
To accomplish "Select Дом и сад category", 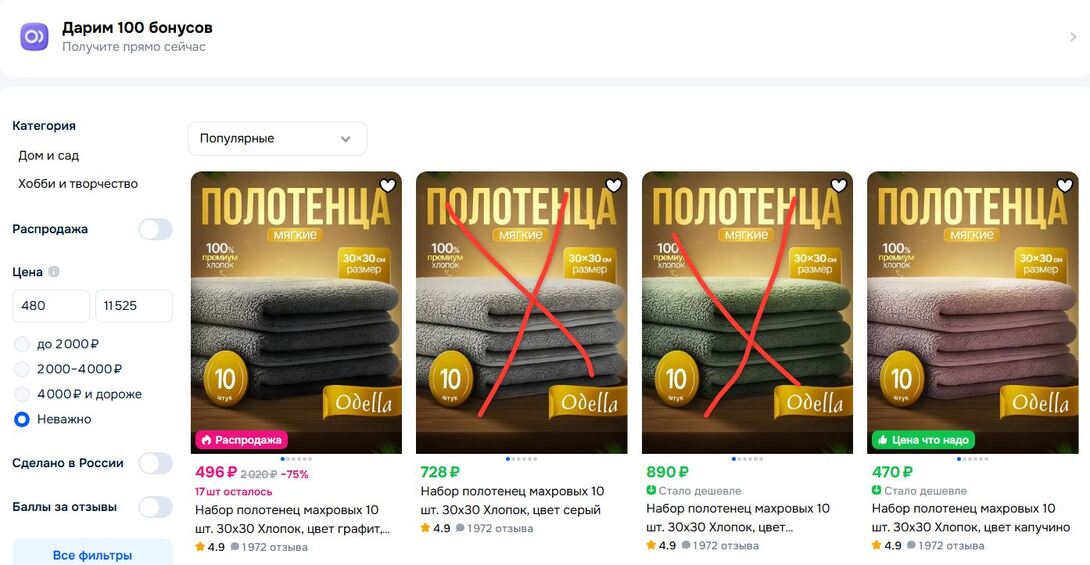I will [49, 156].
